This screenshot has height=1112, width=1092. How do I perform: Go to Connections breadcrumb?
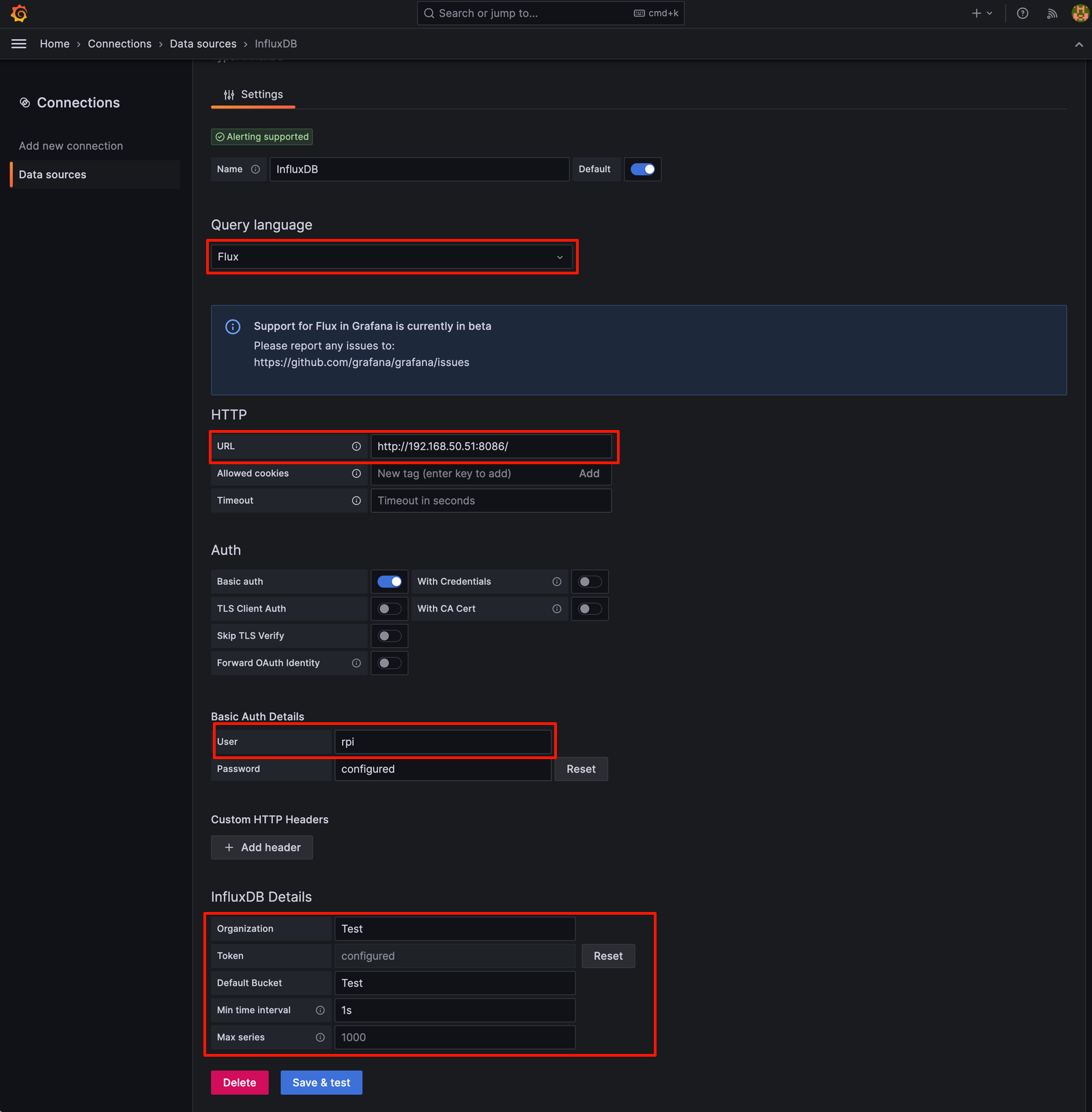click(x=119, y=44)
